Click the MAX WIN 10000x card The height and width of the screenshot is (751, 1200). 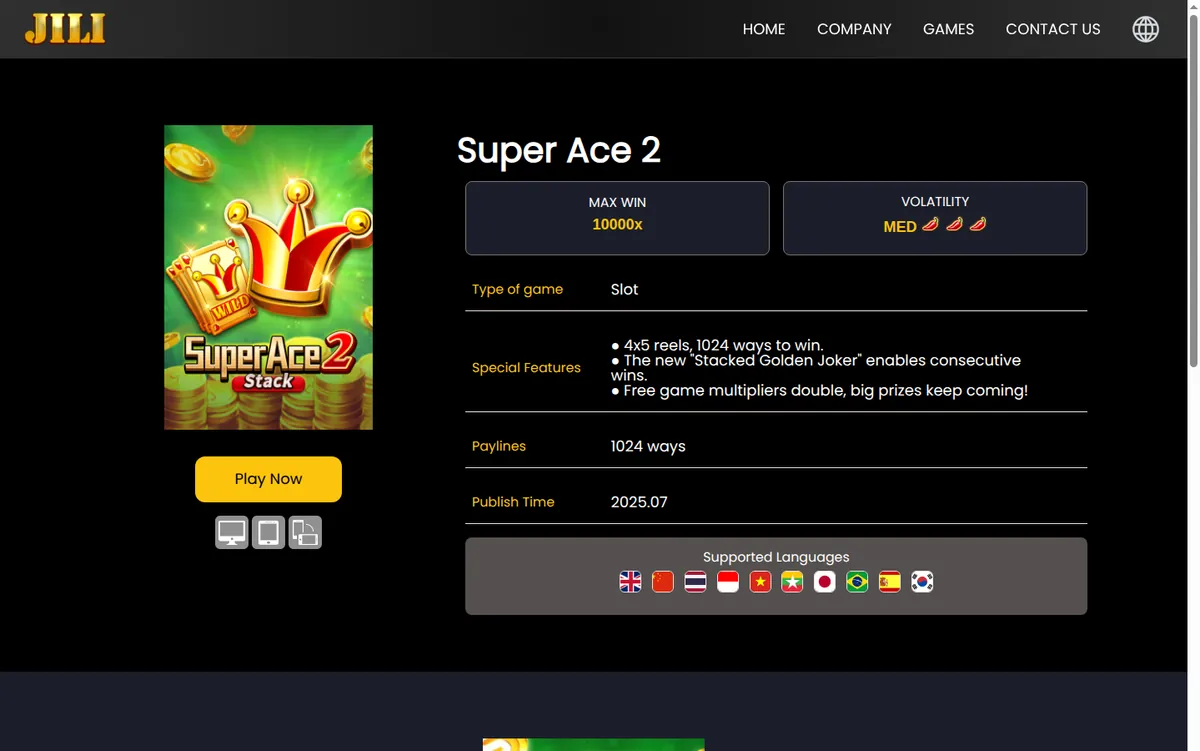tap(617, 218)
